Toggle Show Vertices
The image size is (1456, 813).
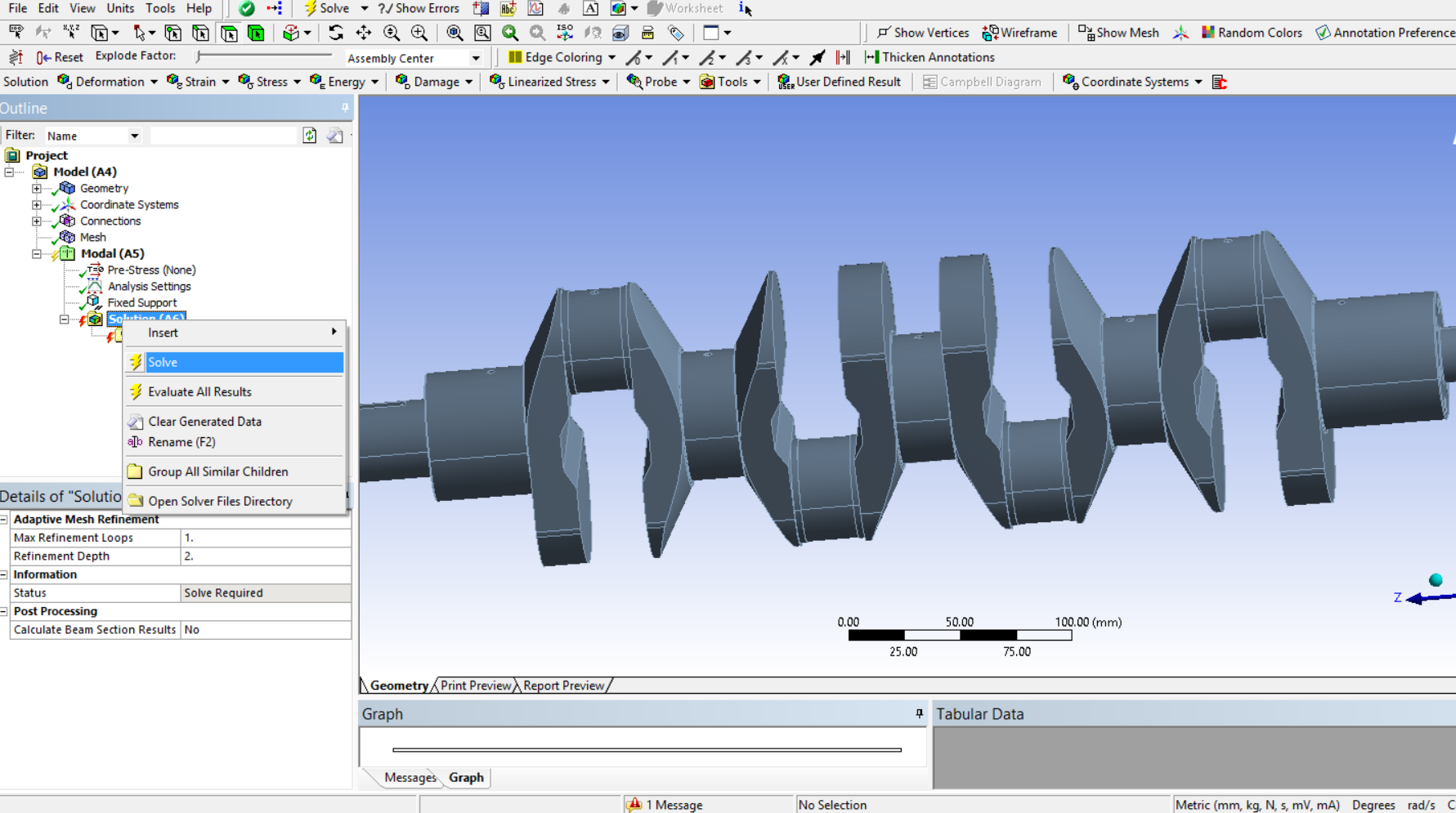click(x=923, y=33)
